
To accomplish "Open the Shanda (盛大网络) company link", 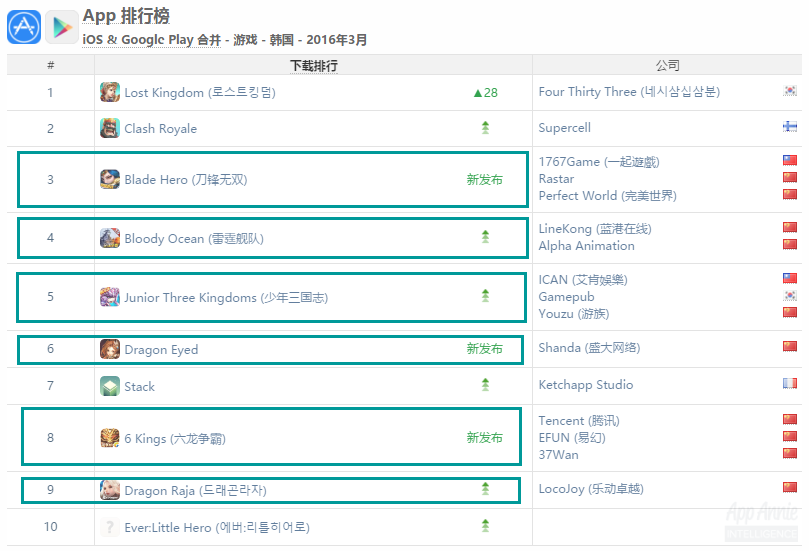I will point(589,348).
